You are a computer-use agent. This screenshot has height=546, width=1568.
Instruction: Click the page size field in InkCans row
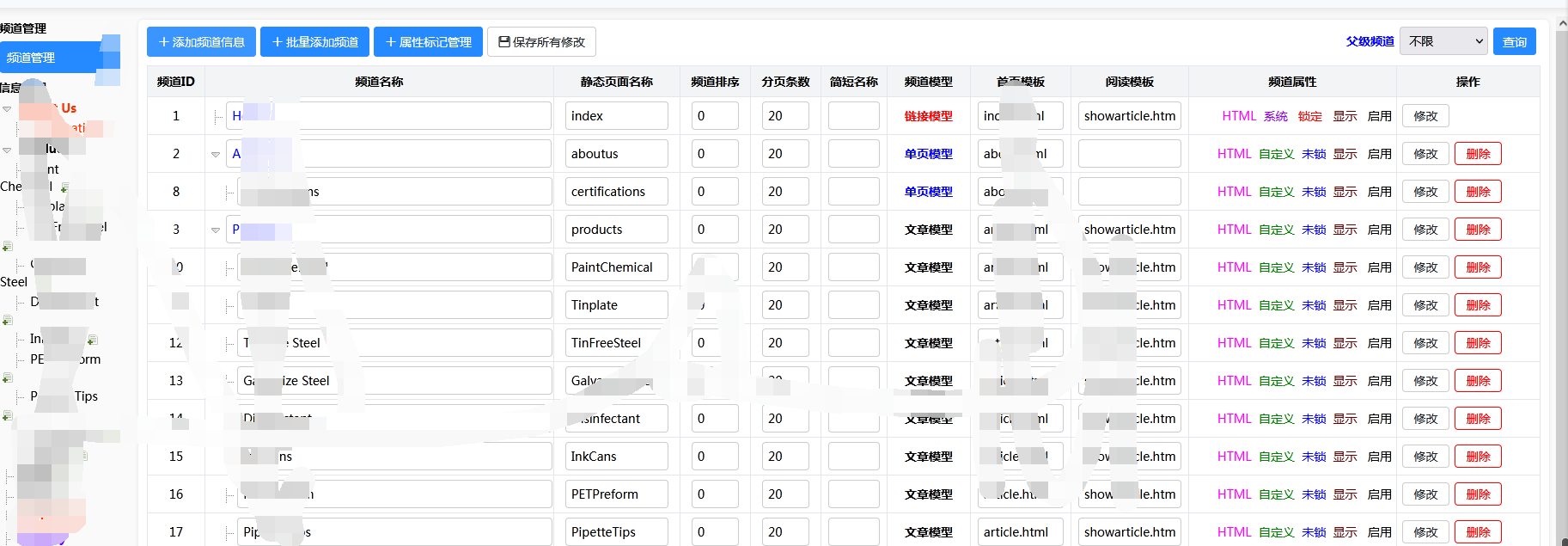click(785, 457)
